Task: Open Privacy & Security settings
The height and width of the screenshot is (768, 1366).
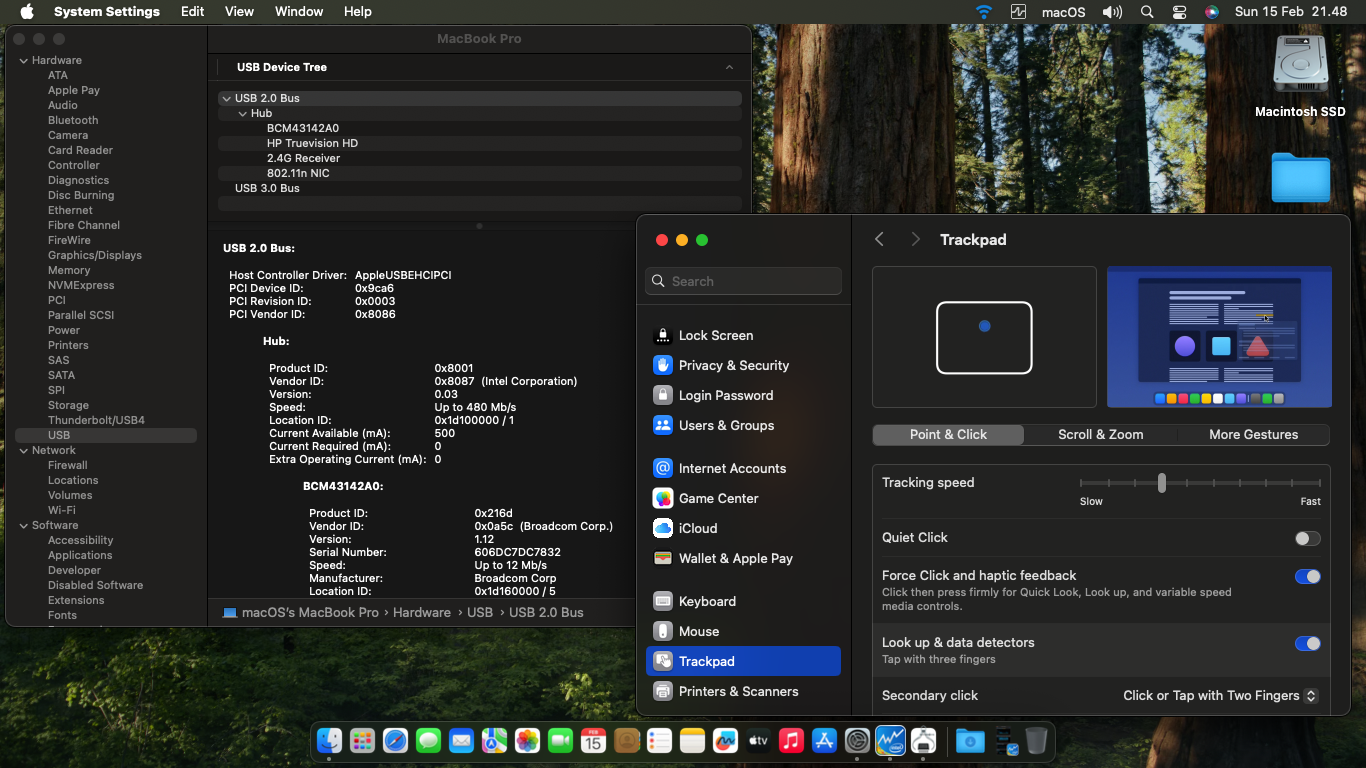Action: coord(743,365)
